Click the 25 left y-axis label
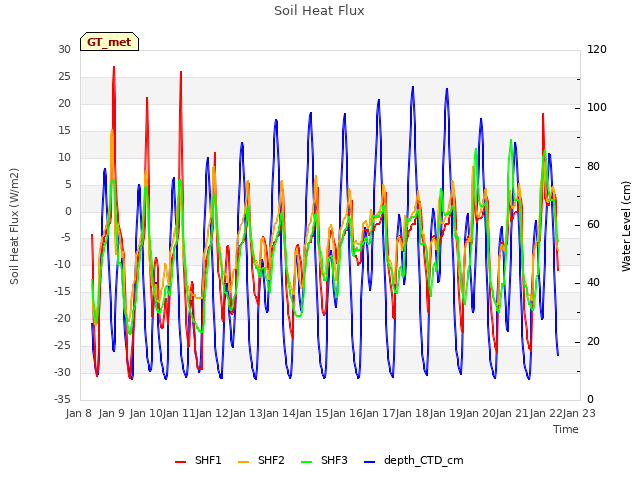Viewport: 640px width, 480px height. [x=64, y=76]
